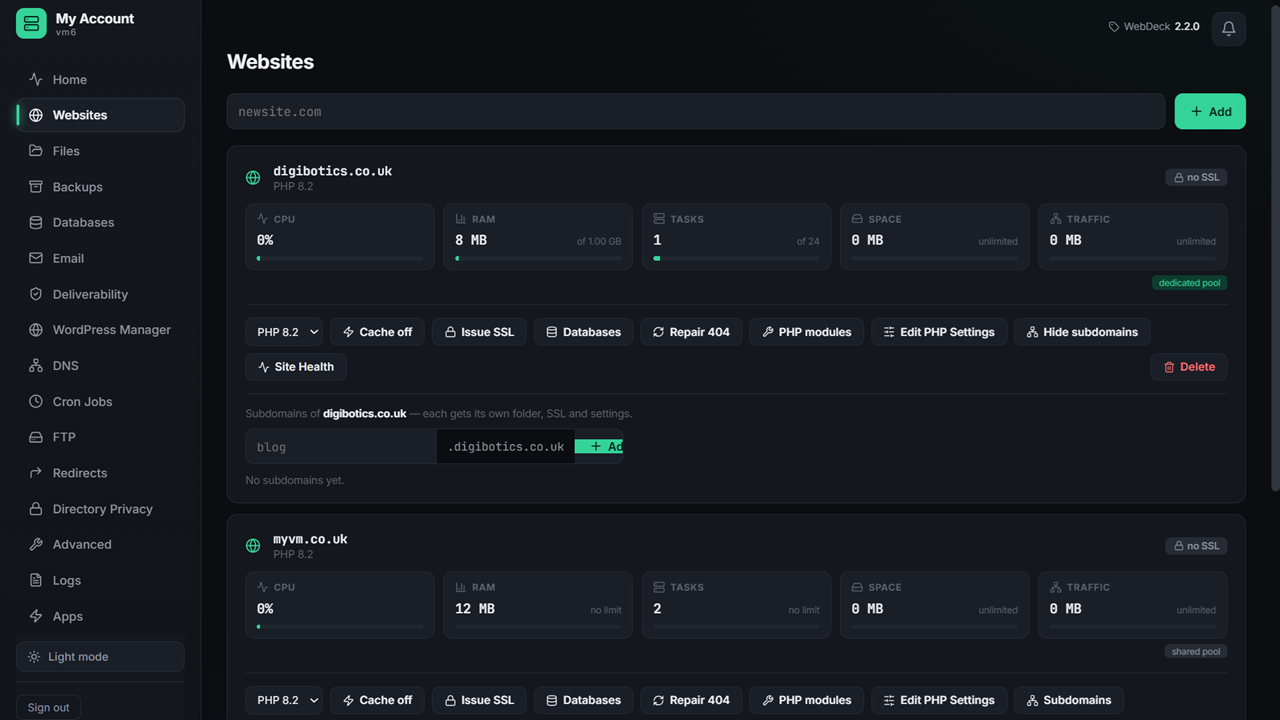Sign out of the account
Screen dimensions: 1280x720
coord(48,707)
